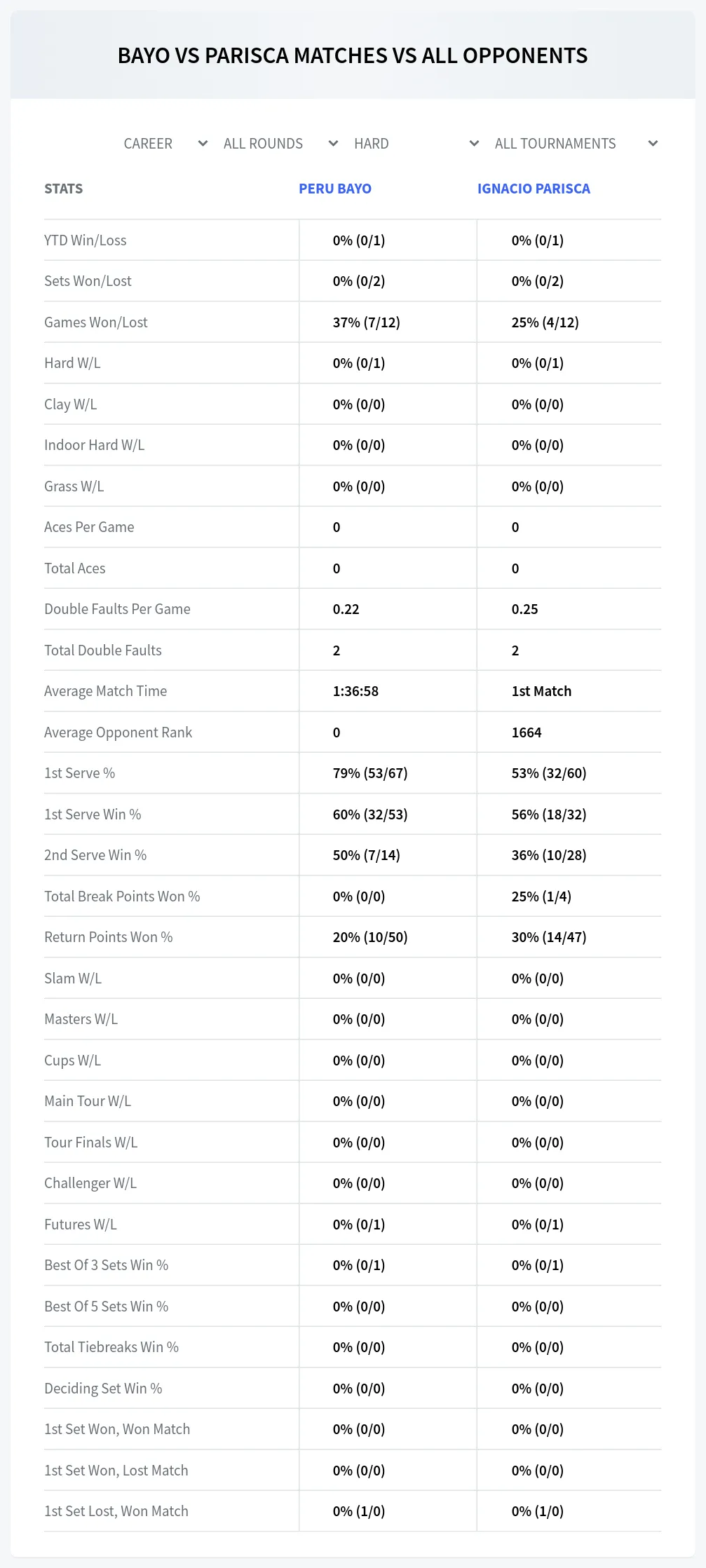The height and width of the screenshot is (1568, 706).
Task: Open Peru Bayo player link
Action: click(x=335, y=189)
